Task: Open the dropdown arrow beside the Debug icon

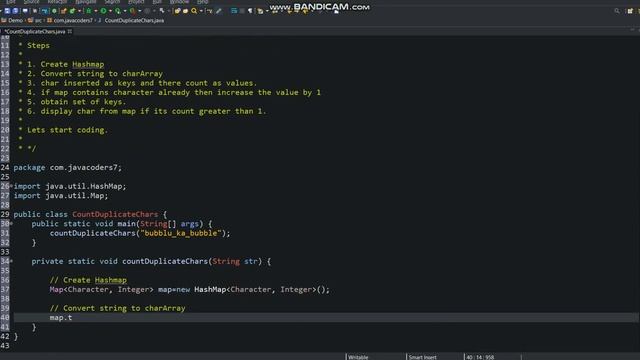Action: pos(96,11)
